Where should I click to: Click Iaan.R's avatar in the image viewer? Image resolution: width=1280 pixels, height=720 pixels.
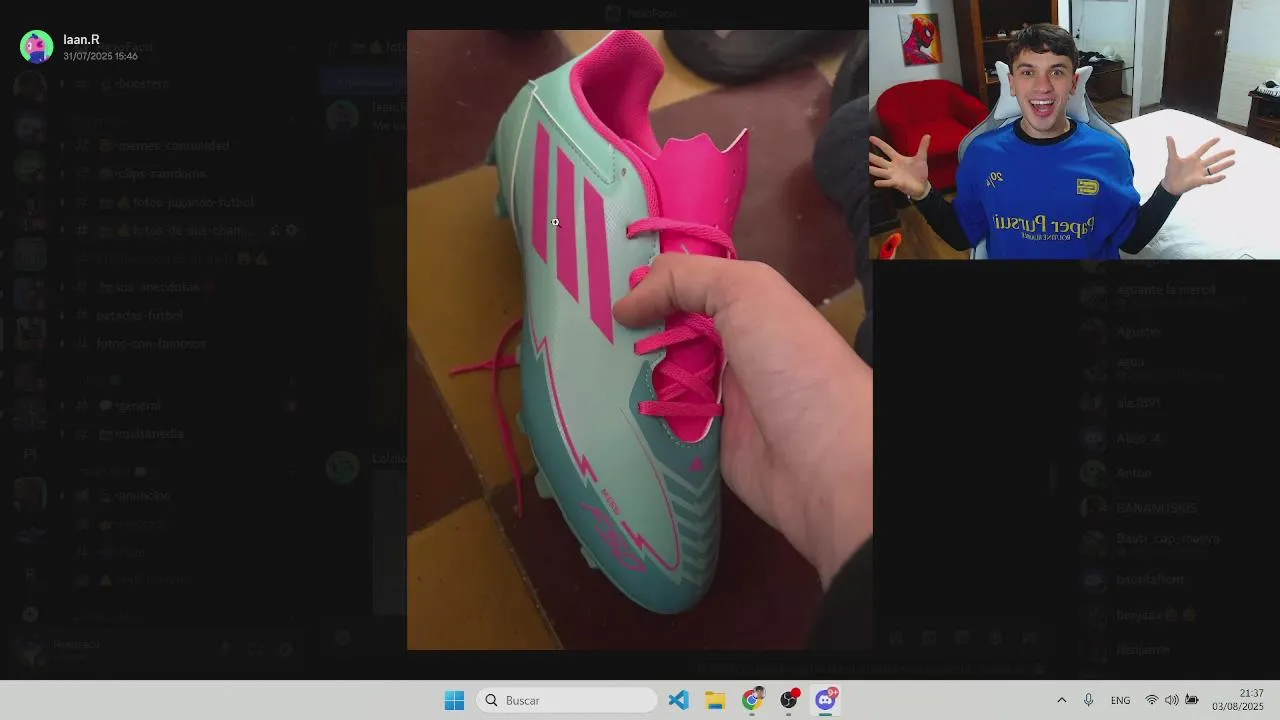pyautogui.click(x=37, y=47)
